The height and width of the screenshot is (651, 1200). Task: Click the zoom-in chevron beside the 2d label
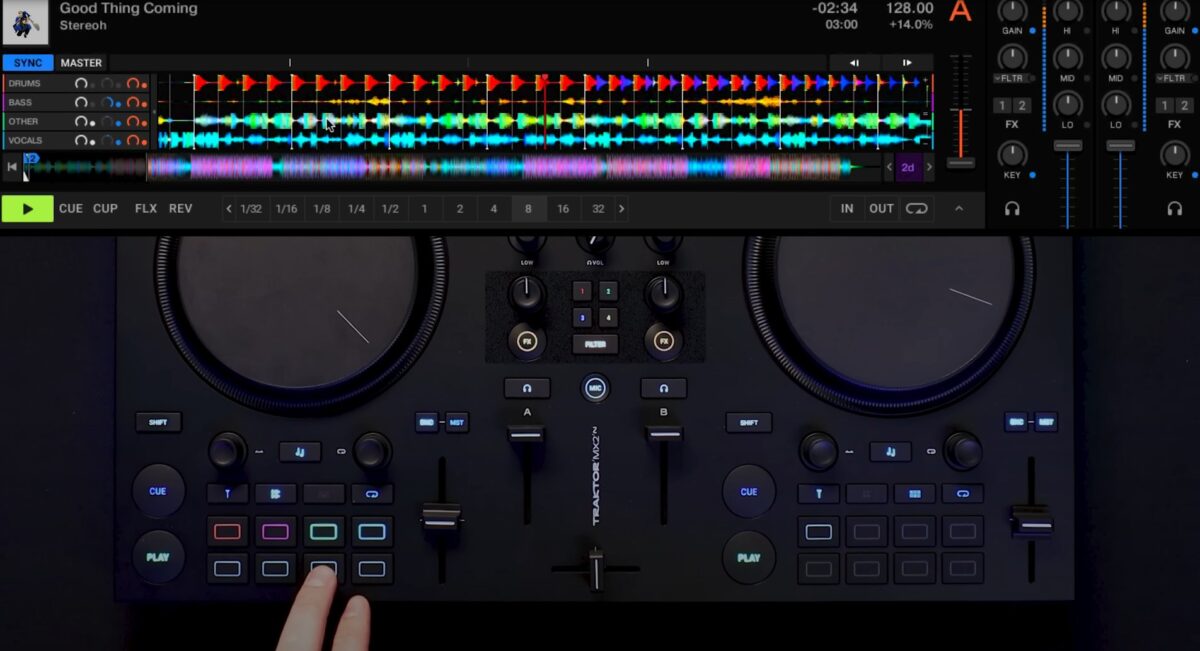coord(929,167)
